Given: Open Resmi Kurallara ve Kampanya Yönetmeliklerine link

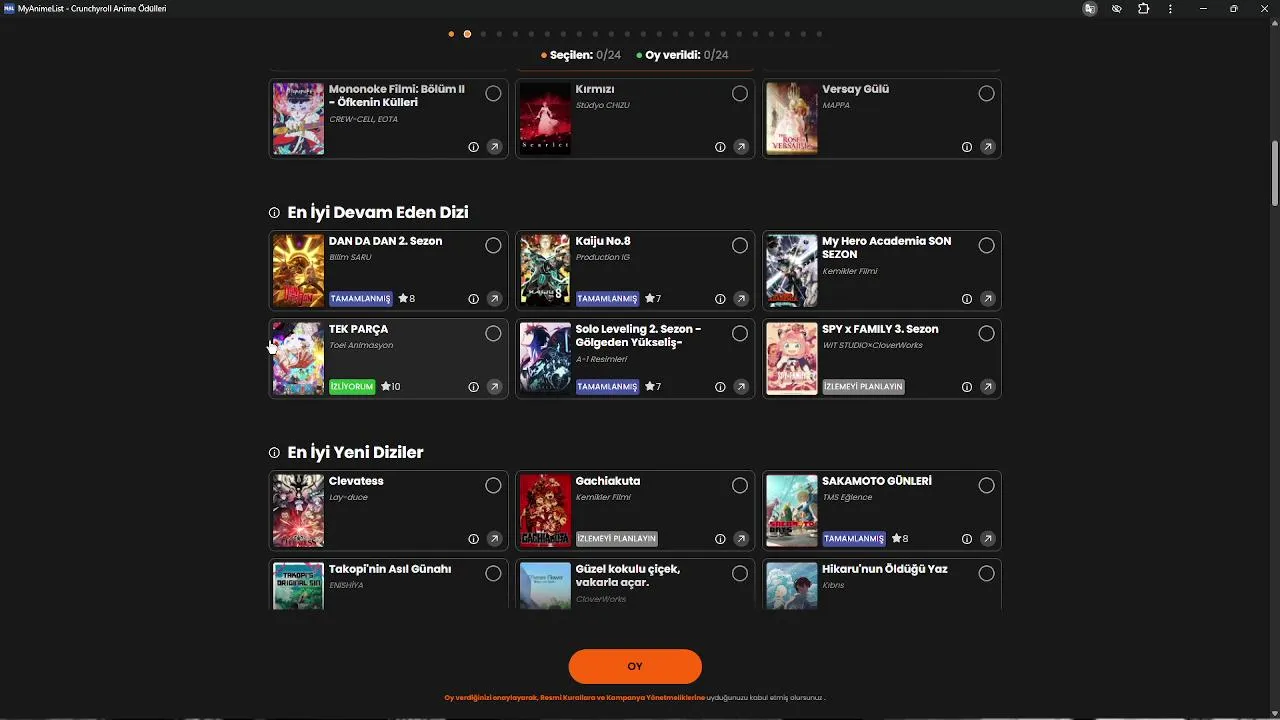Looking at the screenshot, I should (622, 698).
